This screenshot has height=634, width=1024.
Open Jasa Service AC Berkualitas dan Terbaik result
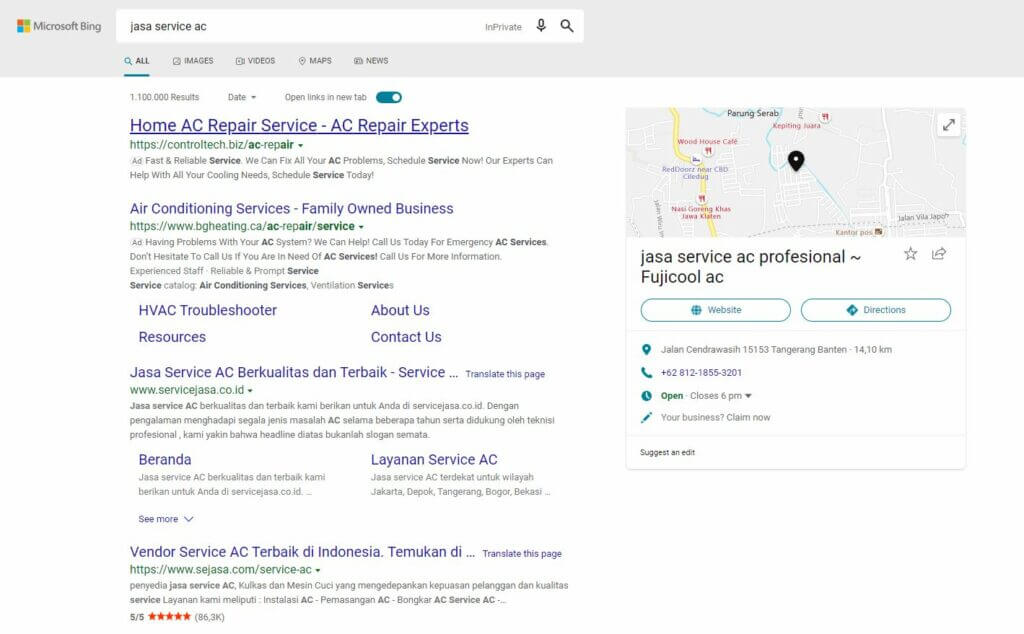[294, 372]
